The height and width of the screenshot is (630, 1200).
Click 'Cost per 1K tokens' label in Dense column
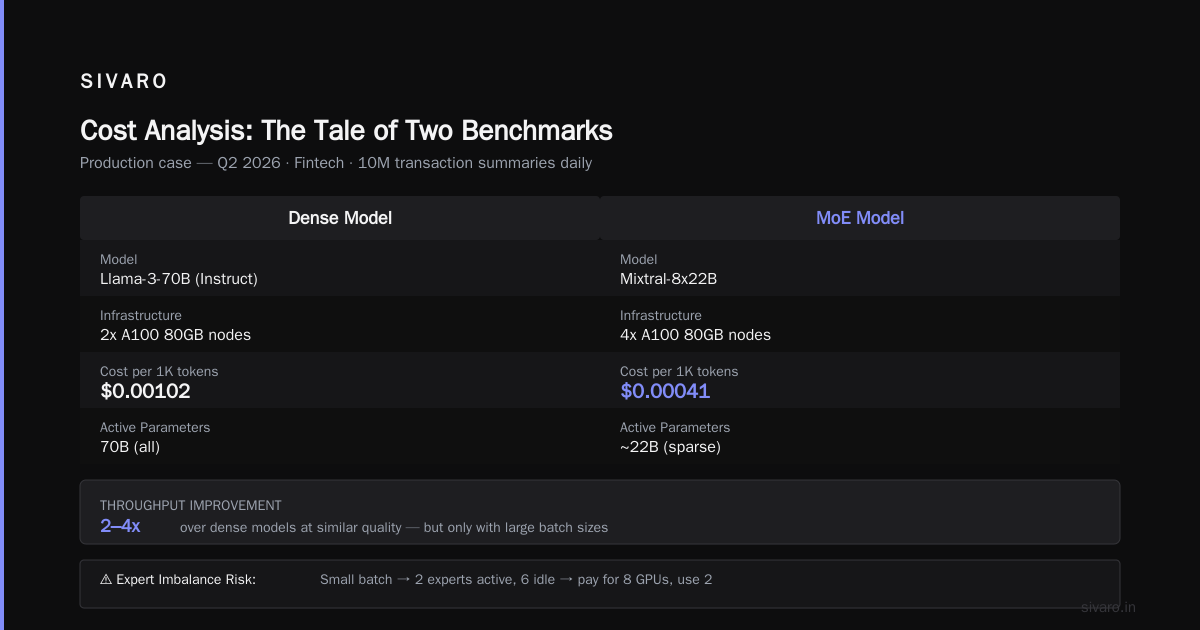tap(159, 371)
